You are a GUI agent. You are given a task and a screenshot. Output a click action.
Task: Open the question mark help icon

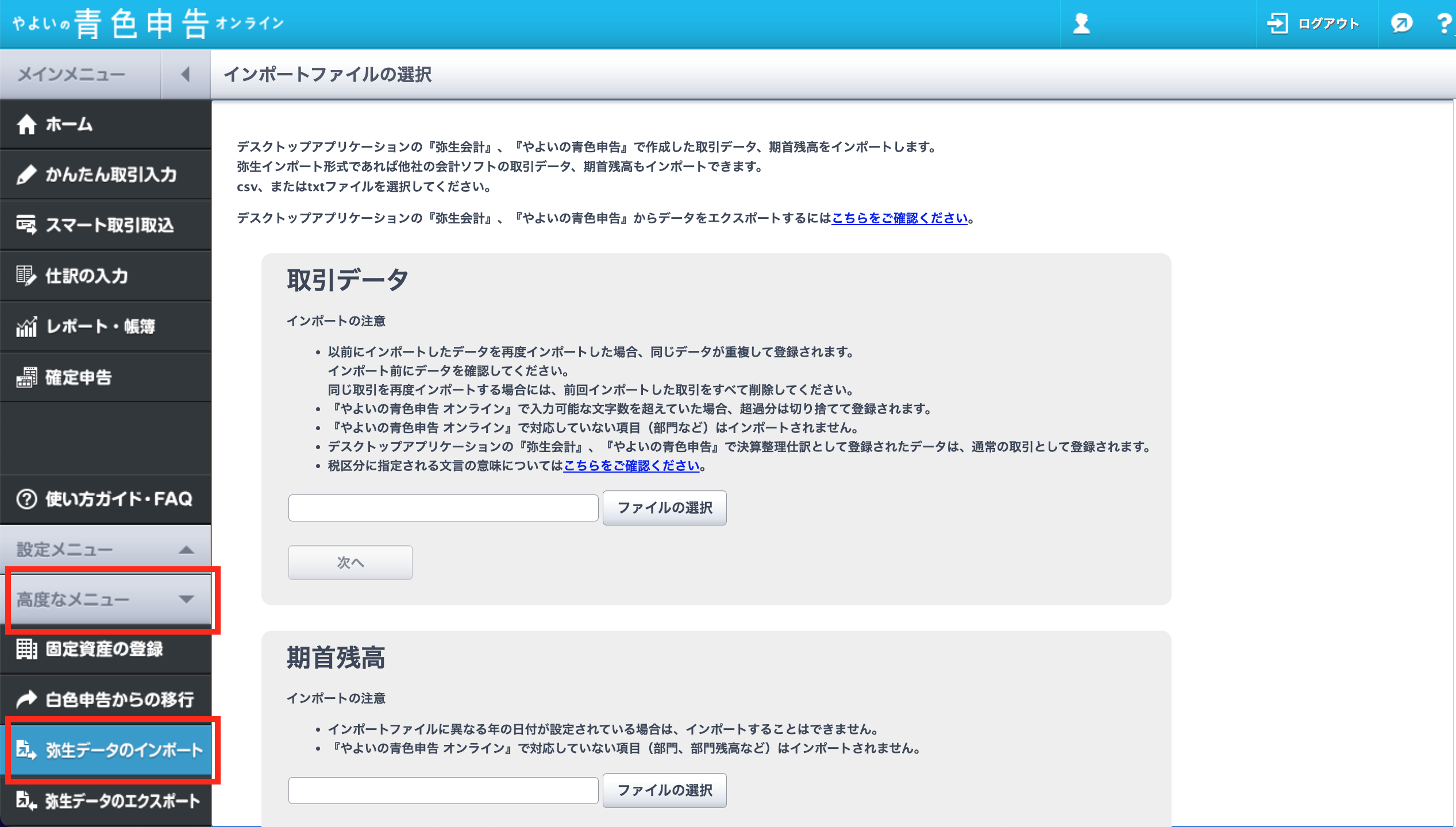(1445, 24)
